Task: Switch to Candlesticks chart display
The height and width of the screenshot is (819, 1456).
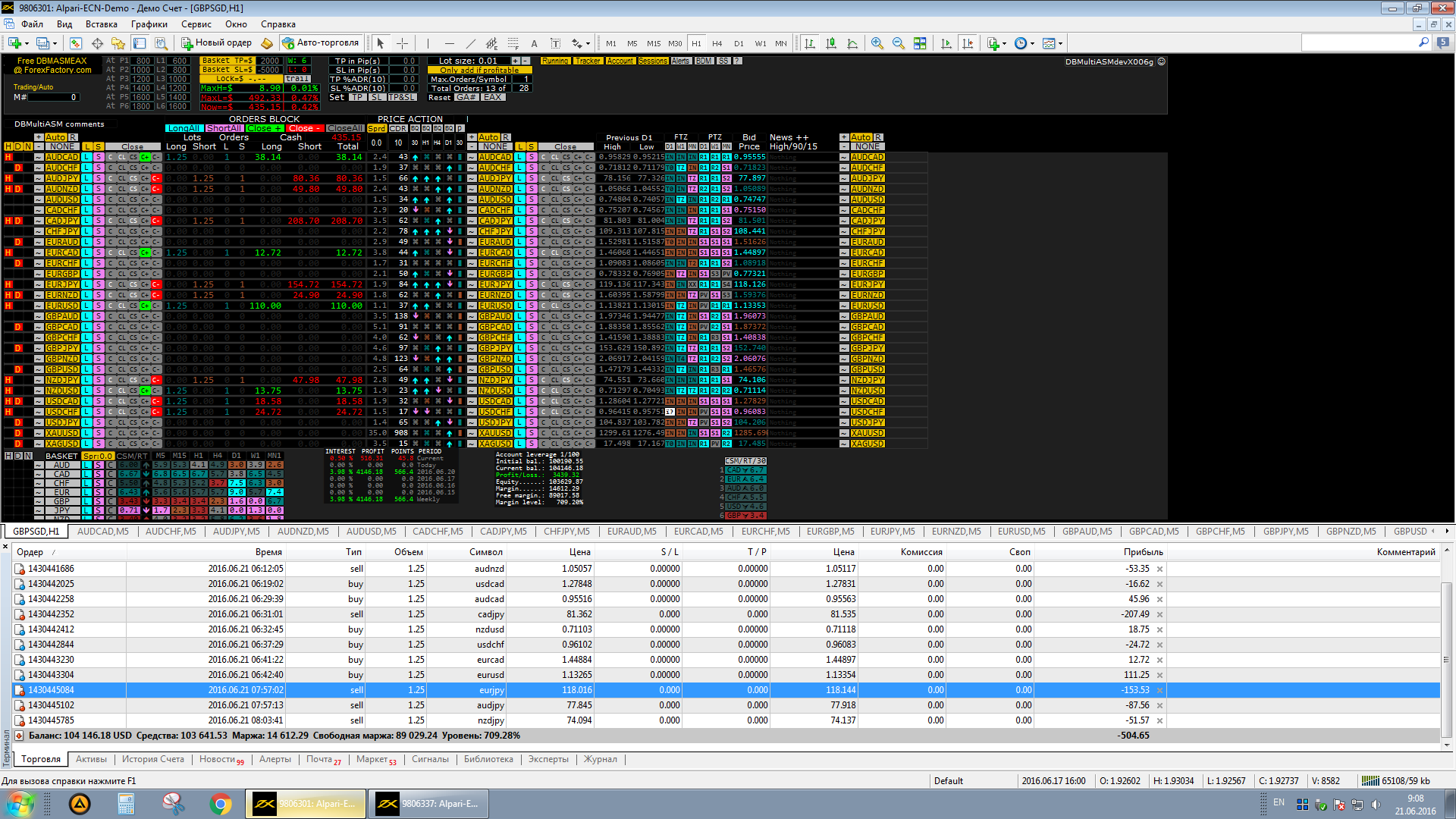Action: click(831, 43)
